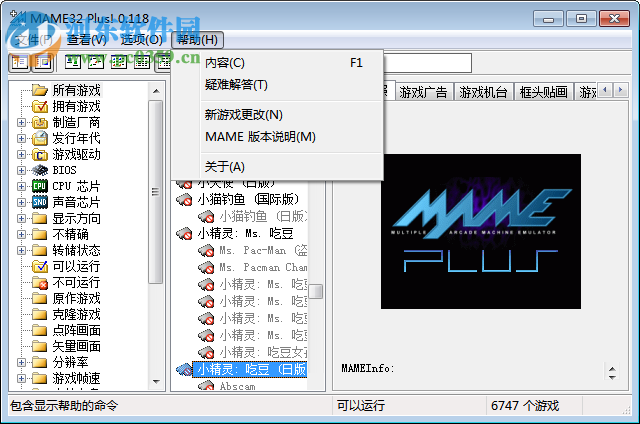The width and height of the screenshot is (640, 424).
Task: Click the 拥有游戏 checked folder icon
Action: pyautogui.click(x=40, y=106)
